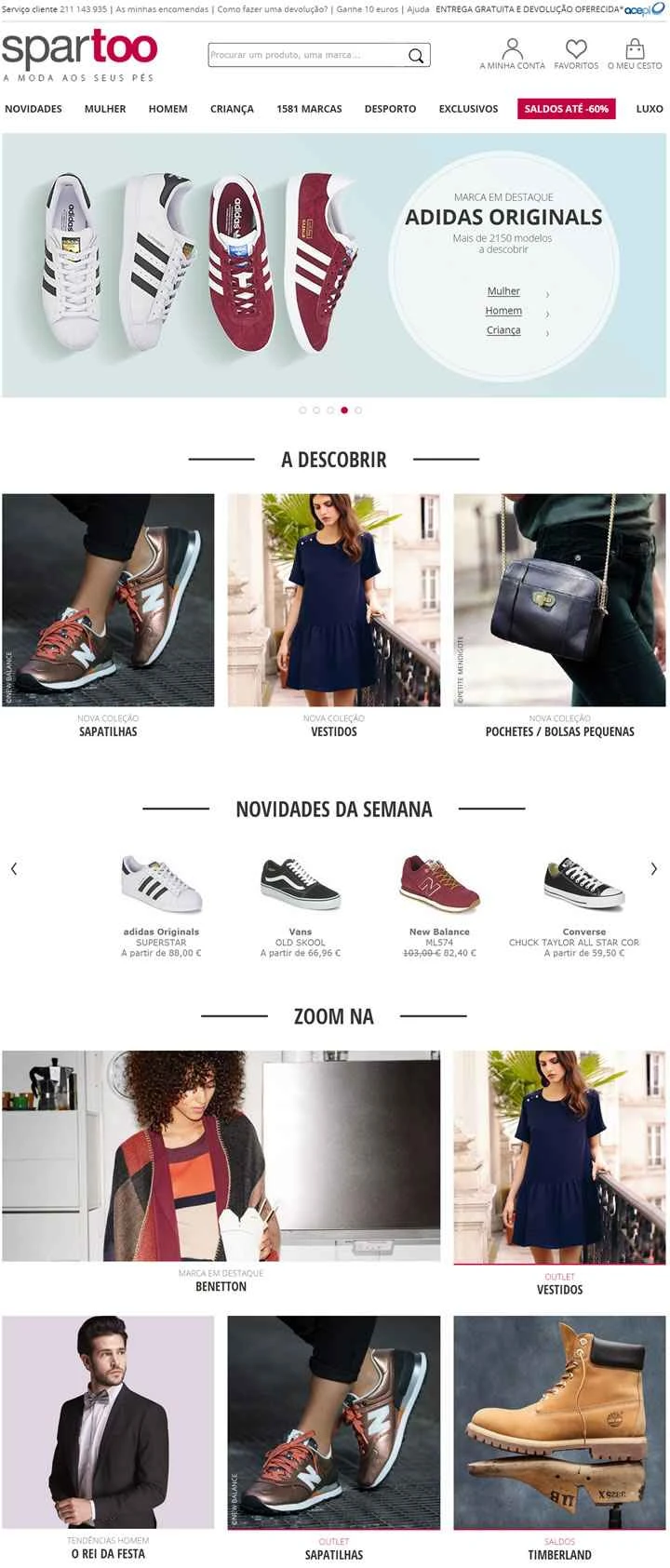The height and width of the screenshot is (1568, 670).
Task: Open the Ajuda help link
Action: coord(419,9)
